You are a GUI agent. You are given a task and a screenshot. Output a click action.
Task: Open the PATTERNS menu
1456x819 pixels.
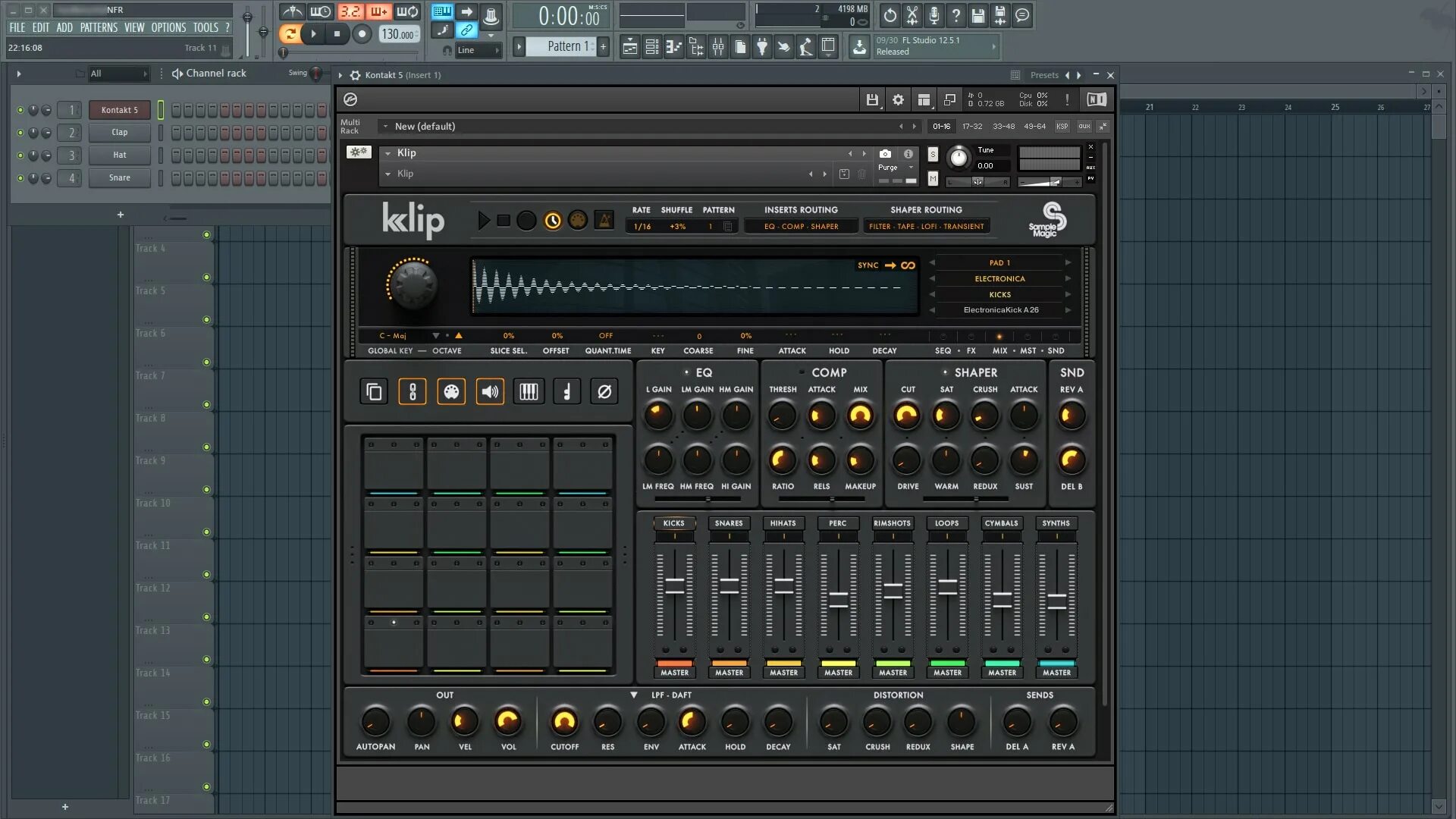99,27
